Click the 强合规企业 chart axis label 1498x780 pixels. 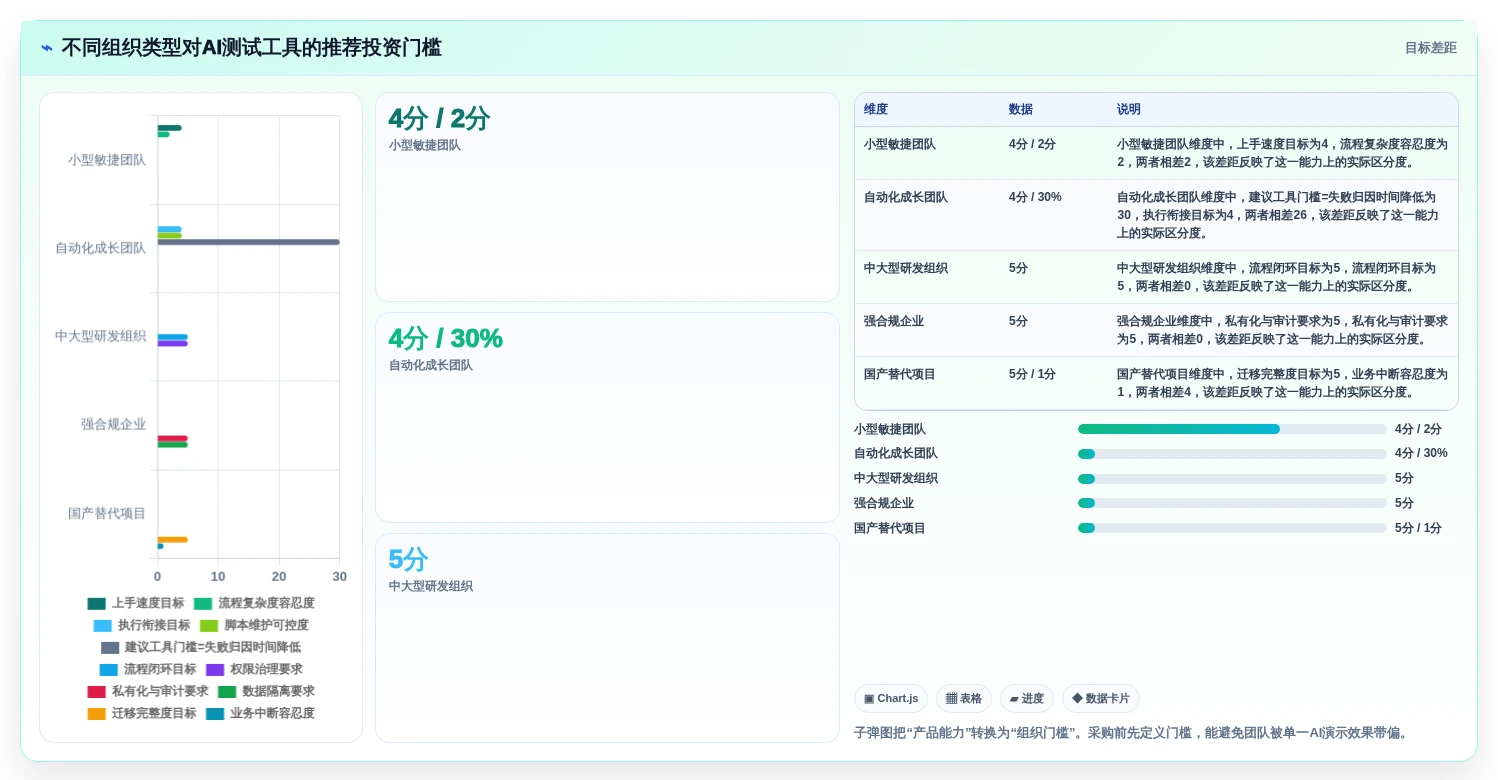[x=114, y=424]
